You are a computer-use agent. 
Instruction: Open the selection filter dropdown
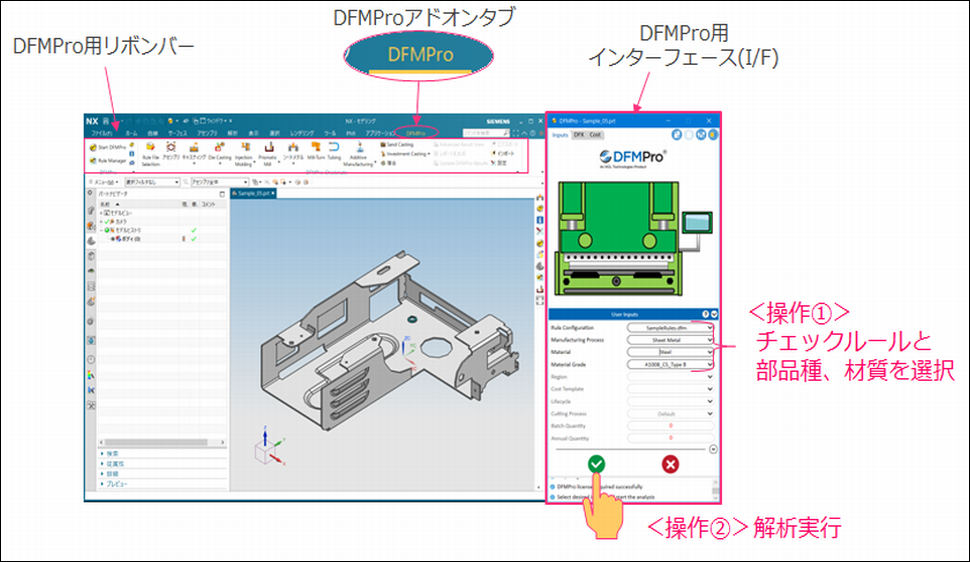152,182
